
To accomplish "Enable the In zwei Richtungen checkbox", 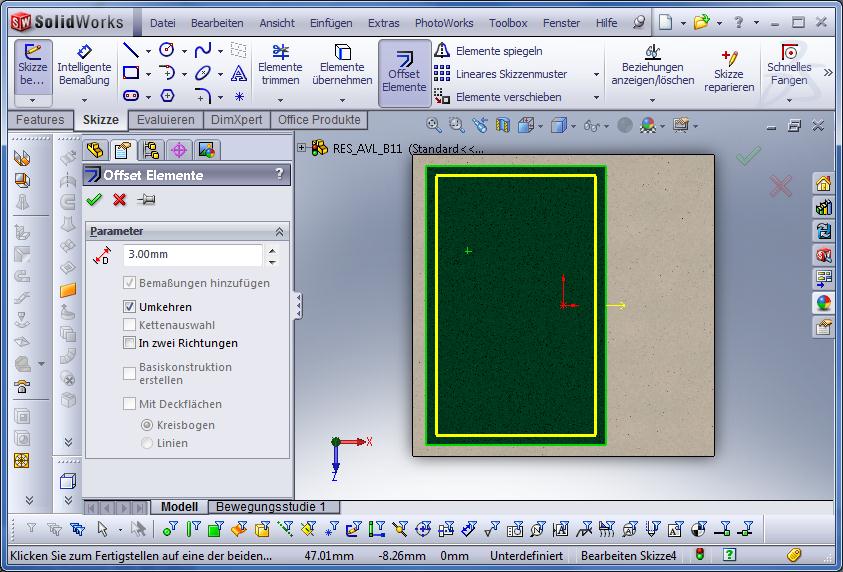I will [129, 343].
